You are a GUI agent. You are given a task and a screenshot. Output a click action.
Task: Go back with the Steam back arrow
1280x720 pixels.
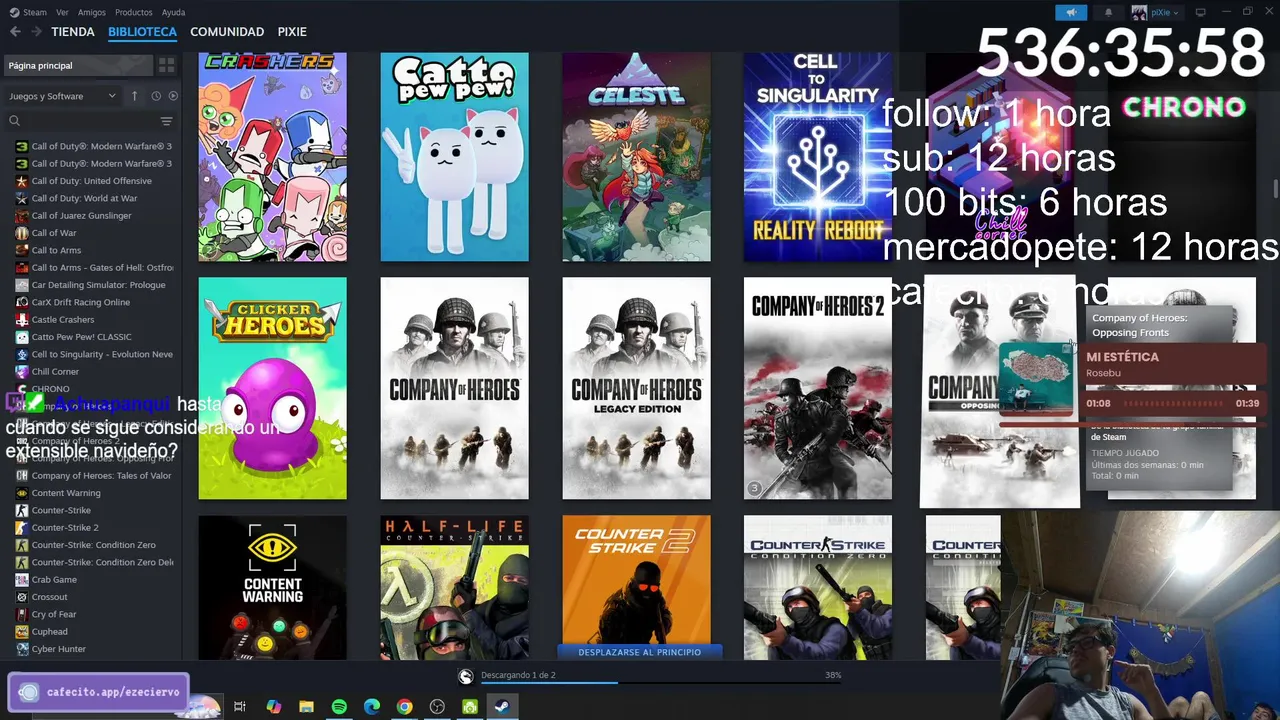(15, 32)
